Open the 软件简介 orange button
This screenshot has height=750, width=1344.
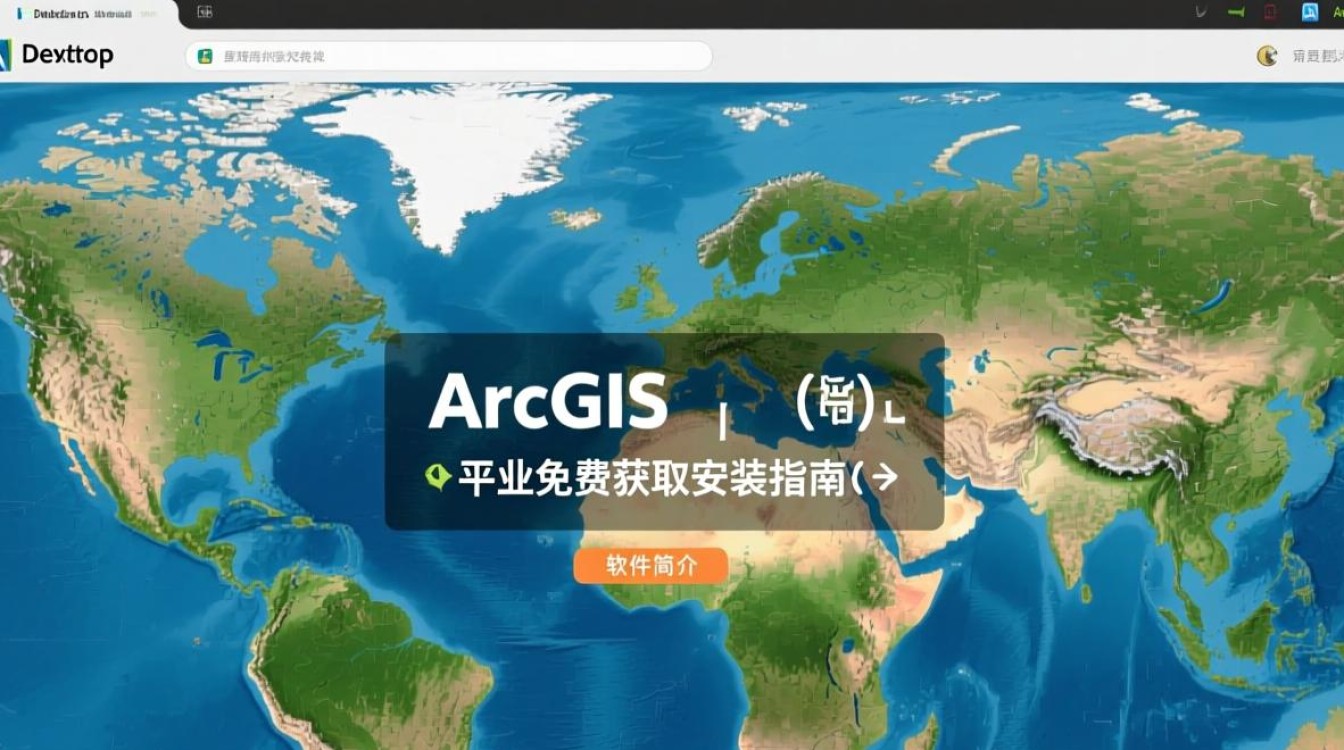coord(650,565)
